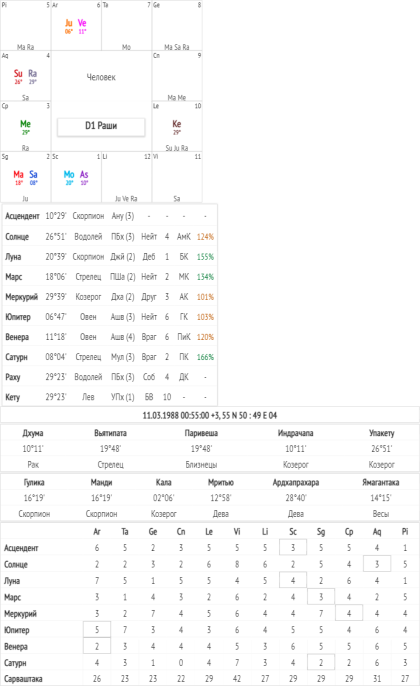Click the birth data line 11.03.1988

[x=210, y=415]
